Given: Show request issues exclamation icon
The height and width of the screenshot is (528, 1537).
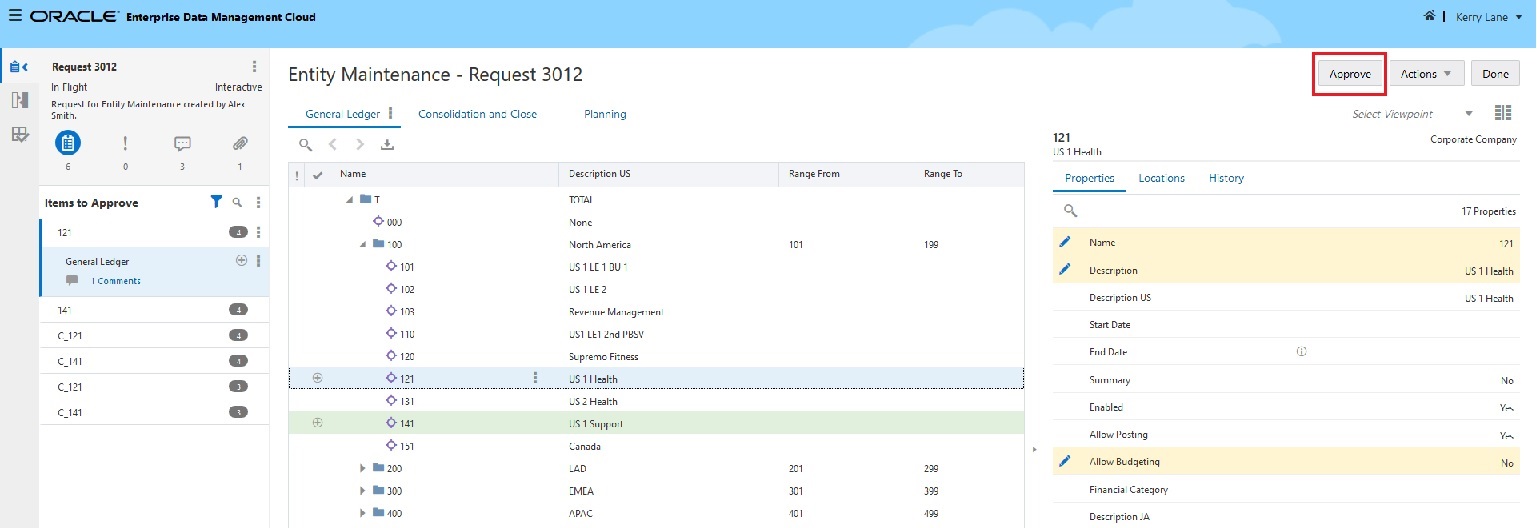Looking at the screenshot, I should [125, 143].
